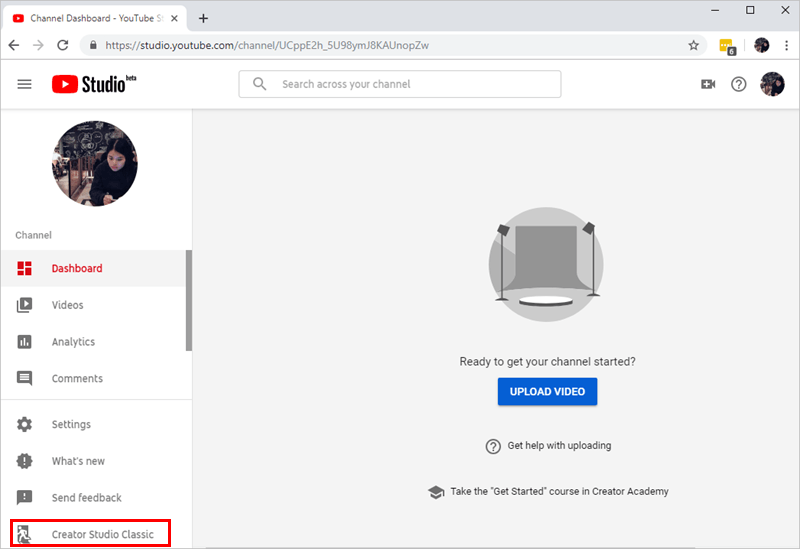Click the search magnifier icon

click(x=260, y=84)
